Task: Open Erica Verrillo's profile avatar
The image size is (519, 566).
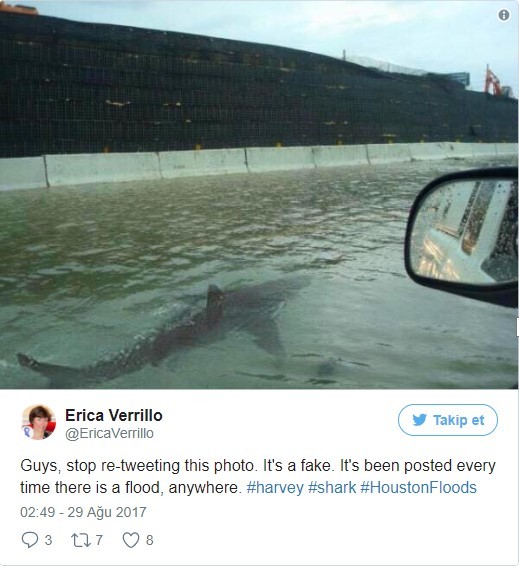Action: 39,422
